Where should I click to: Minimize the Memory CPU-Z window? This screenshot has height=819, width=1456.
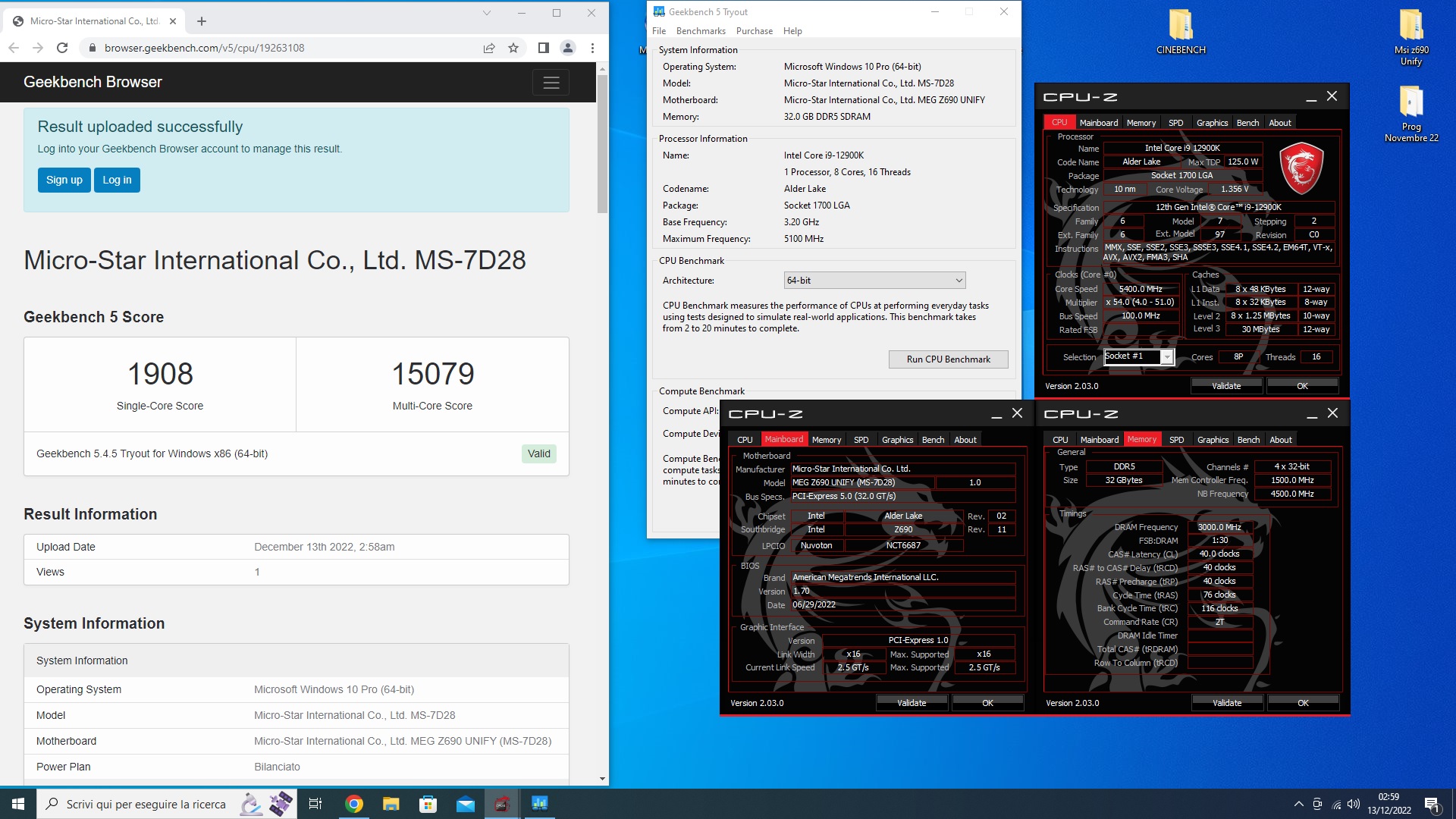1311,414
